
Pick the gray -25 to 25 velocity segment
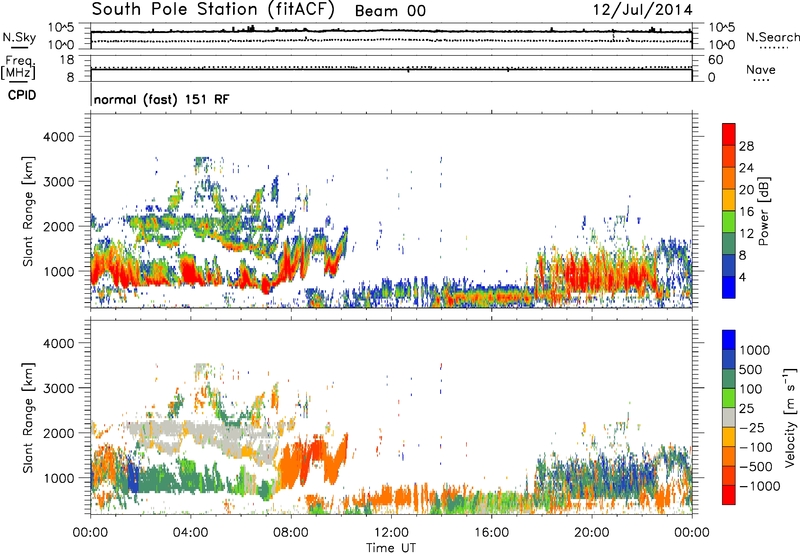click(729, 417)
